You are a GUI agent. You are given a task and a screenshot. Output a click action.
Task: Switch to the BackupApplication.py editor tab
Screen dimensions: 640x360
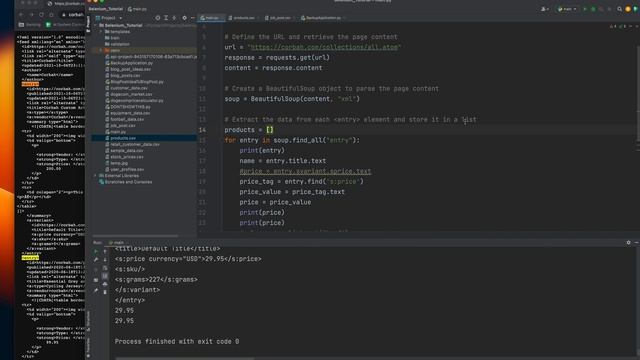coord(322,18)
